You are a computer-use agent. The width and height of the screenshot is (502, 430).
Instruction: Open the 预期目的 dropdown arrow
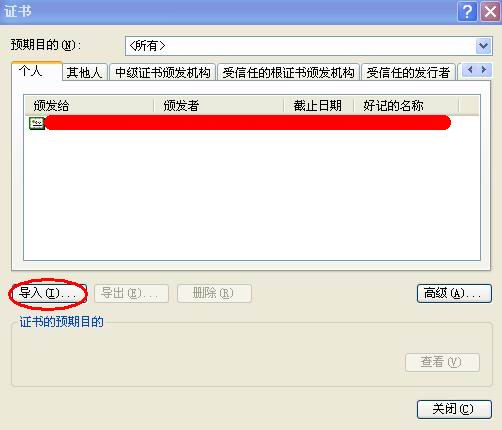pyautogui.click(x=484, y=46)
